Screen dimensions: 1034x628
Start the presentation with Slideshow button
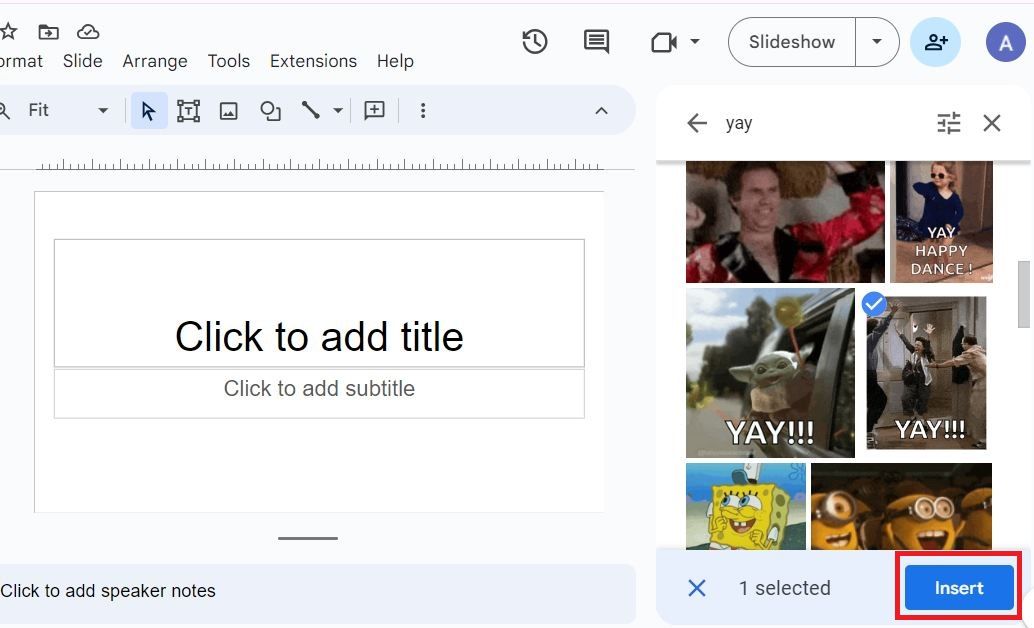(x=791, y=42)
